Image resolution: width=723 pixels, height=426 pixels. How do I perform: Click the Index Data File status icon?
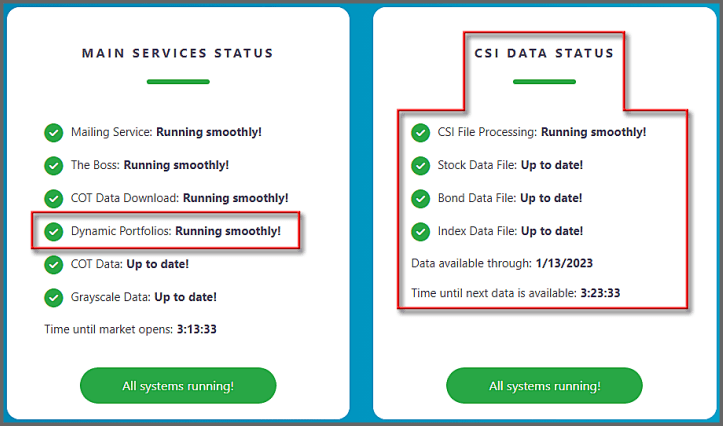click(x=420, y=231)
